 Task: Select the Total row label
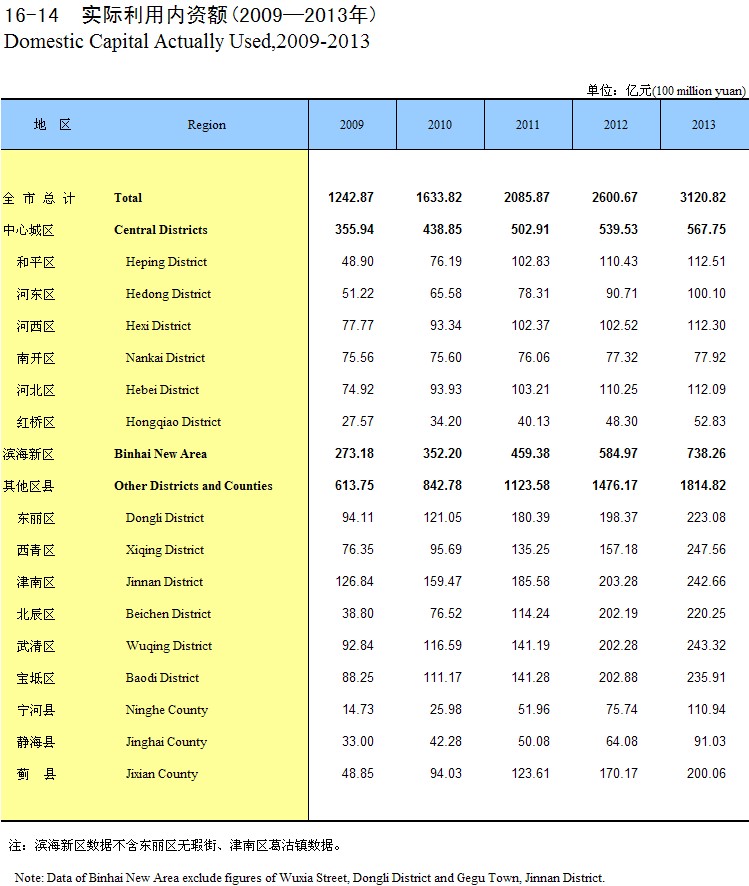click(128, 198)
